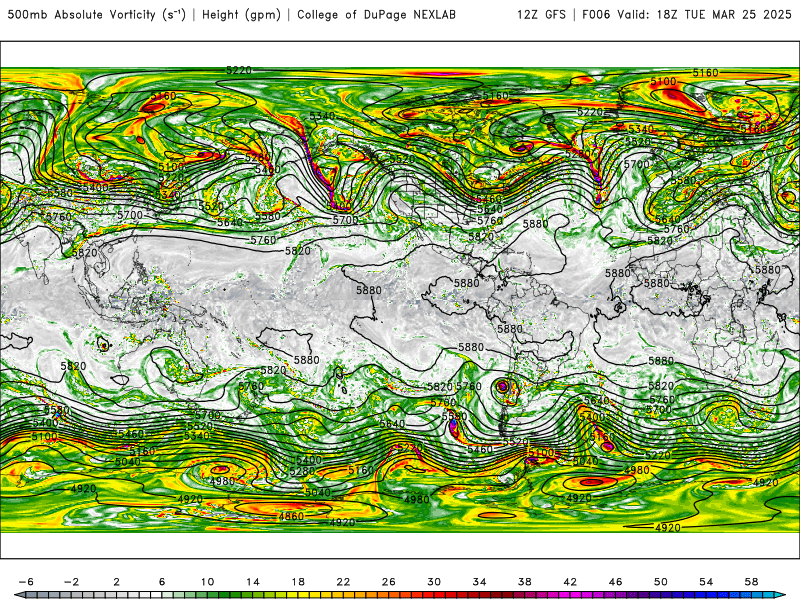Click the '34' value on the color scale

click(x=479, y=582)
